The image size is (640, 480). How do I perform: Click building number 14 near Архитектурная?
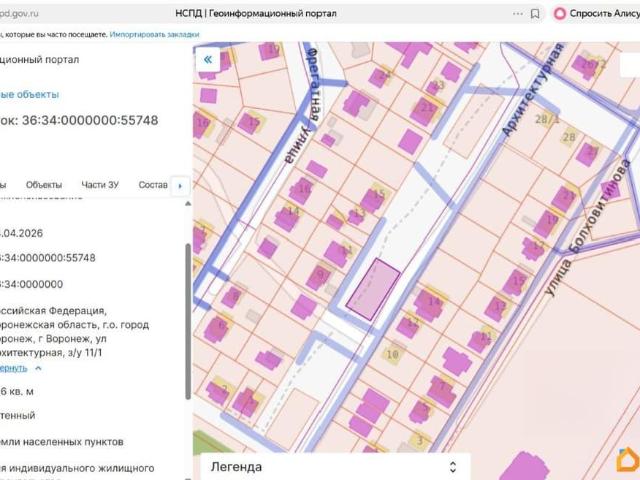pyautogui.click(x=434, y=301)
